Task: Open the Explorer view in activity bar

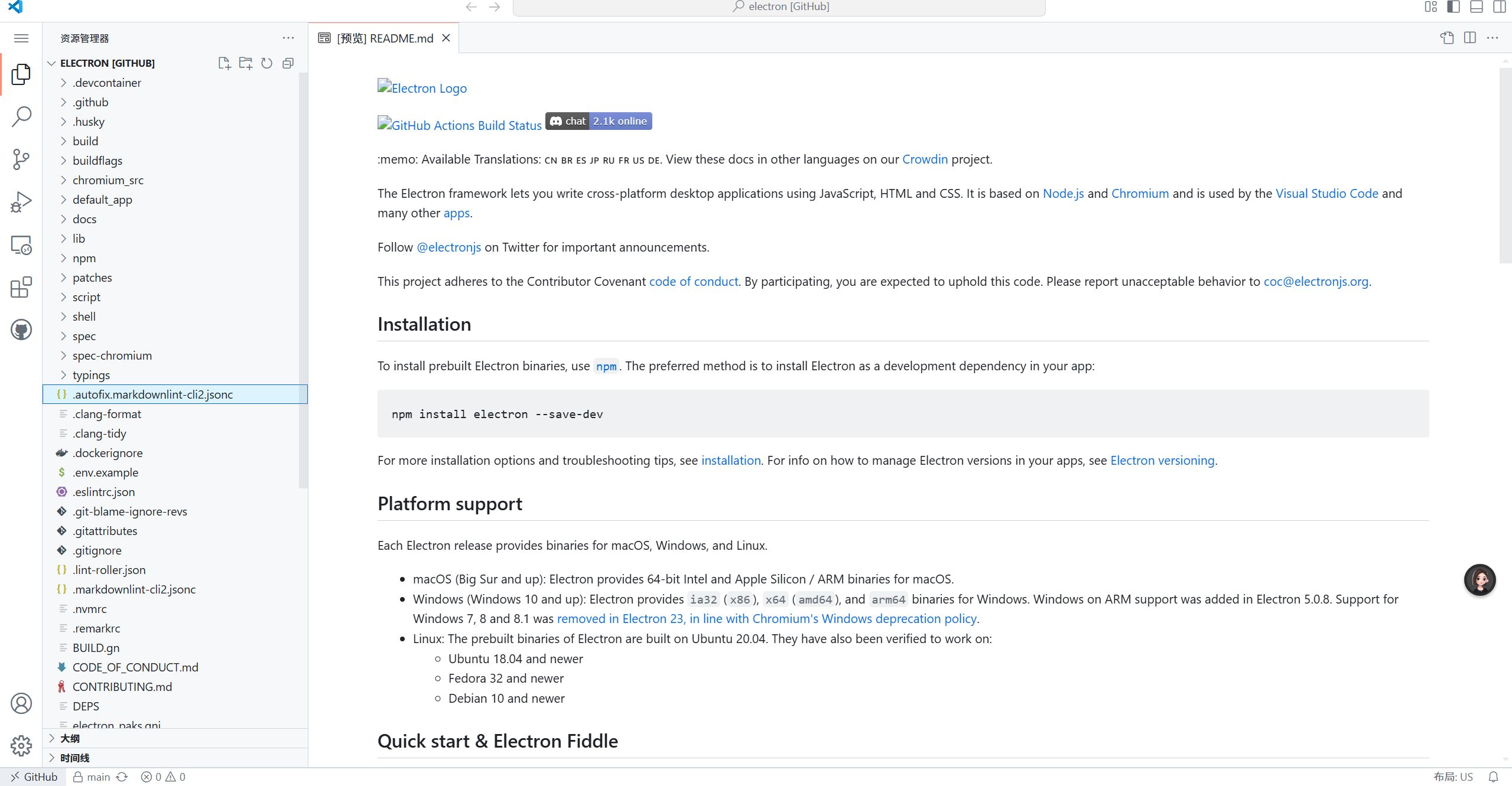Action: (x=21, y=74)
